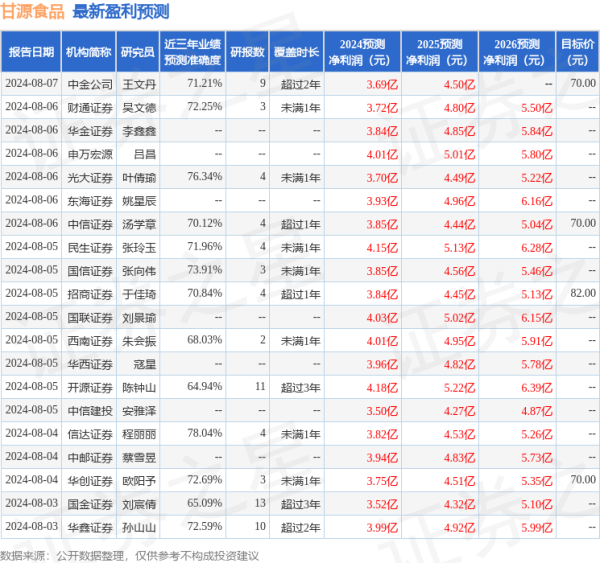Select the 2025预测净利润 column header
The height and width of the screenshot is (563, 600).
pos(440,52)
